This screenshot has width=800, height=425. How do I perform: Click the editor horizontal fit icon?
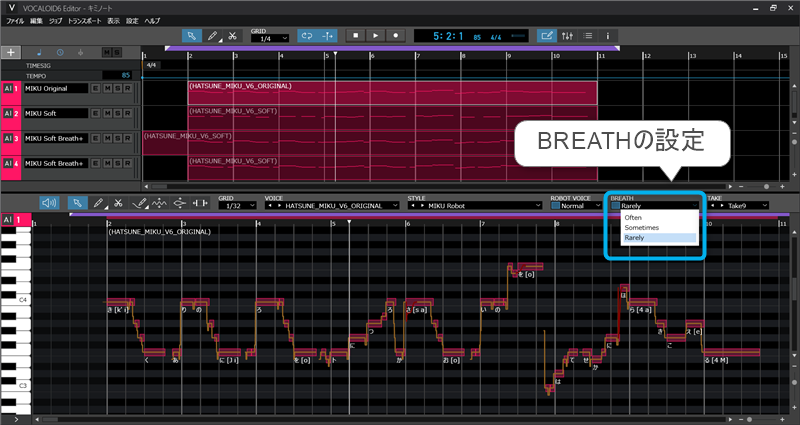point(200,203)
